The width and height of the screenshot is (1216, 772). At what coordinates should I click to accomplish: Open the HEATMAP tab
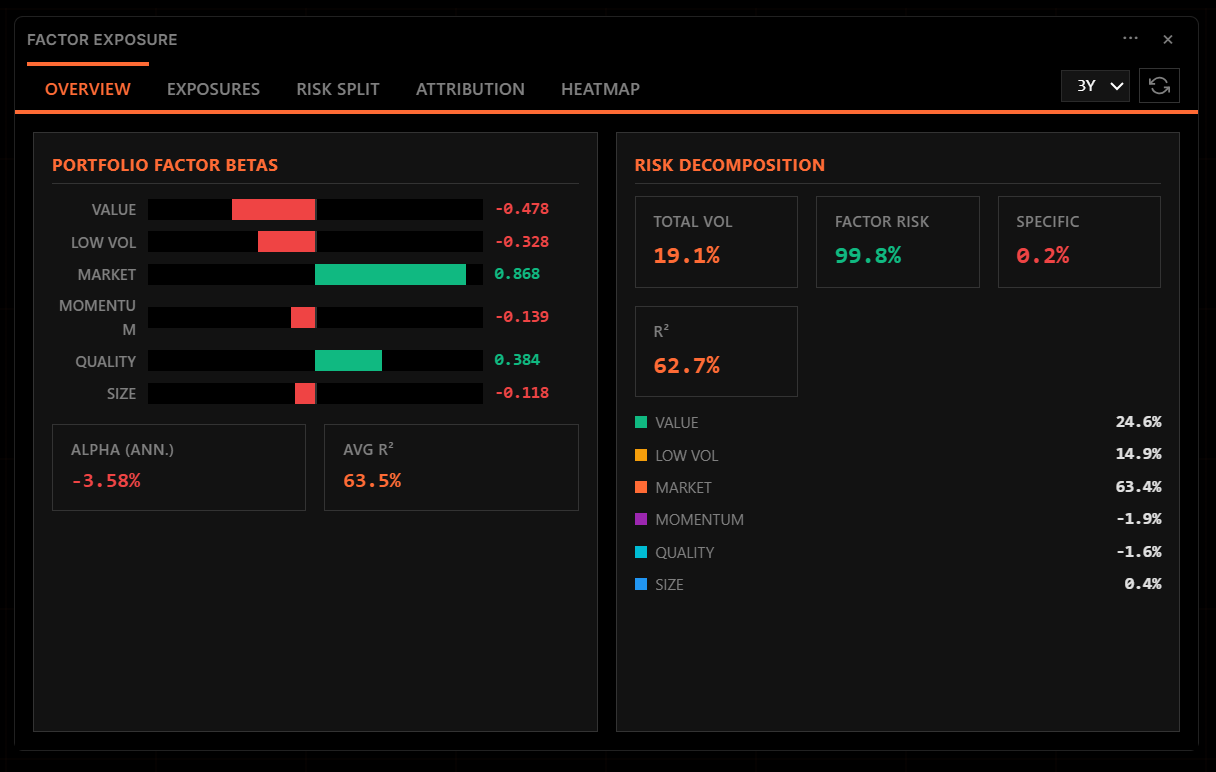pos(600,89)
